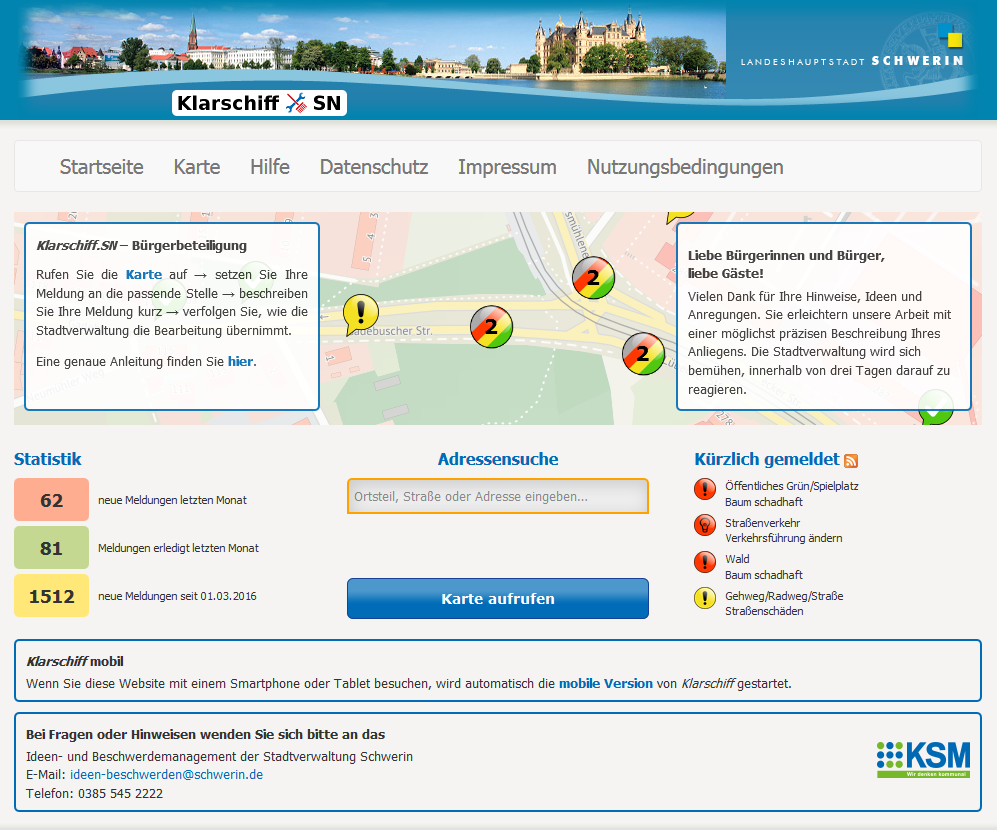Click the Klarschiff SN logo
Image resolution: width=997 pixels, height=830 pixels.
coord(259,103)
